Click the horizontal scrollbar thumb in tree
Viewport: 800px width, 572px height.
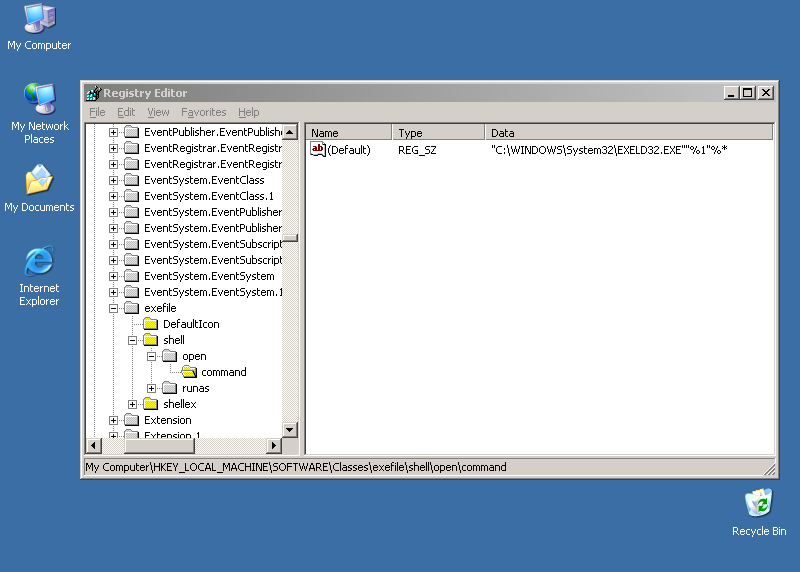click(160, 445)
